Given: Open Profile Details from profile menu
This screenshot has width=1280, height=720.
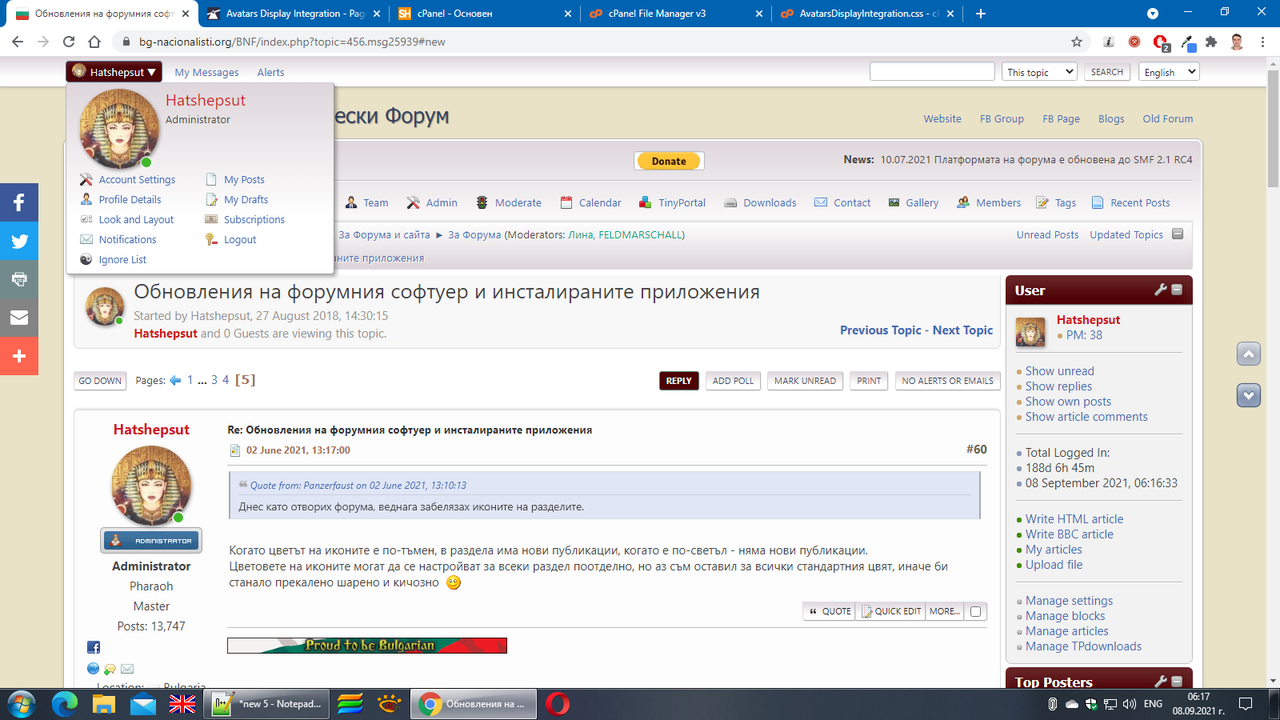Looking at the screenshot, I should (x=130, y=200).
